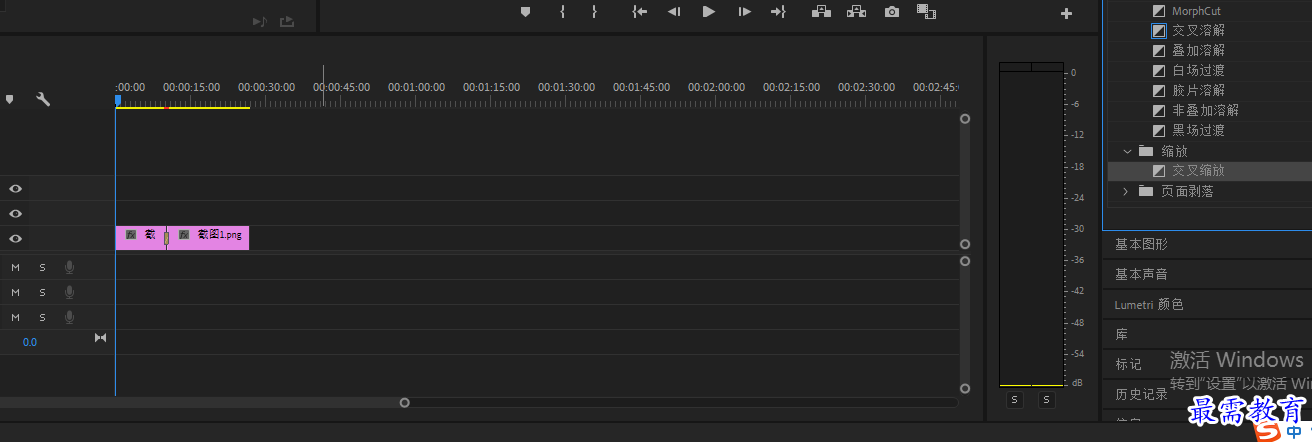Screen dimensions: 1312x442
Task: Go to In point
Action: [x=640, y=12]
